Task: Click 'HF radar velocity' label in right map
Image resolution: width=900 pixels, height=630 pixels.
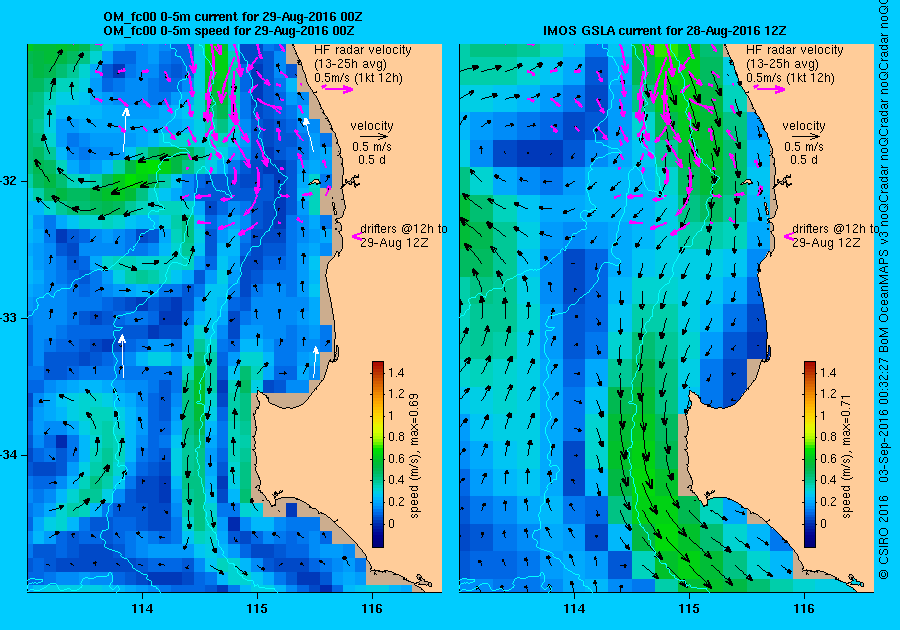Action: 795,50
